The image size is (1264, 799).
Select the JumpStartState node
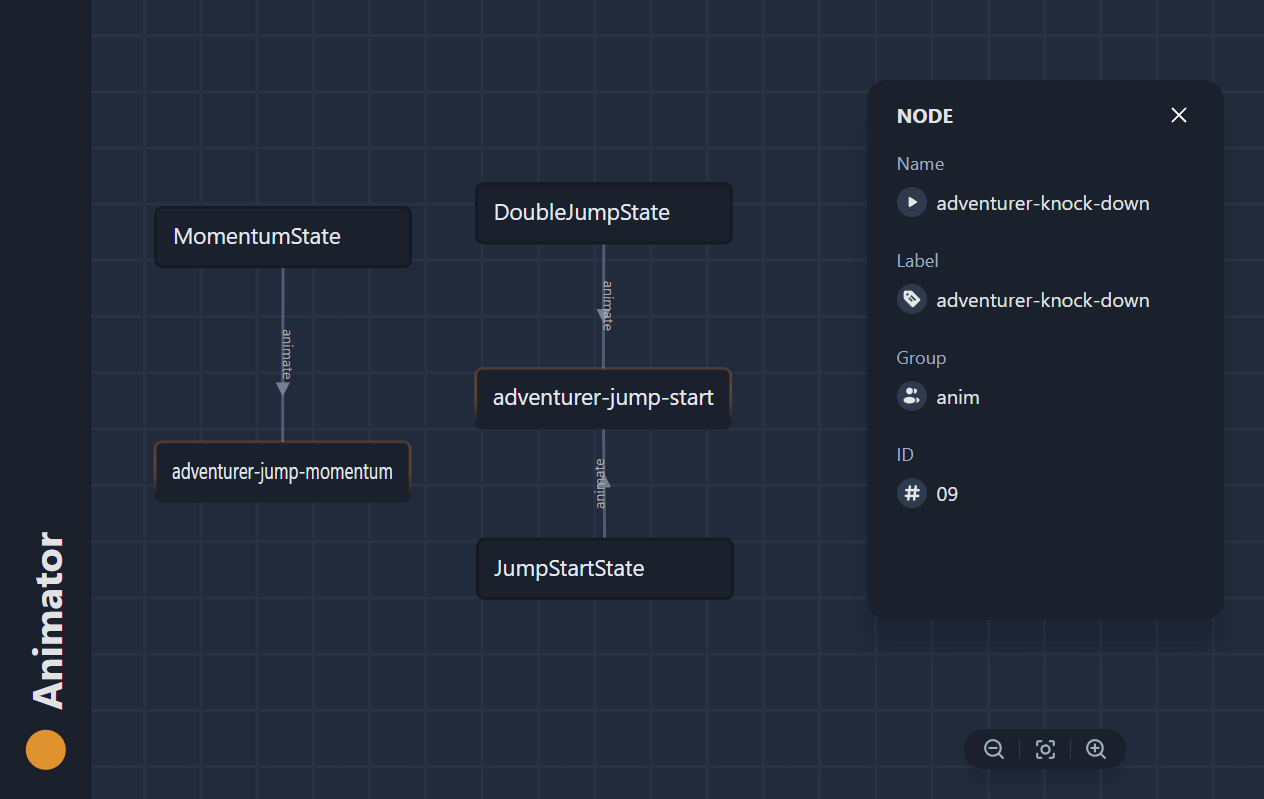(x=604, y=568)
